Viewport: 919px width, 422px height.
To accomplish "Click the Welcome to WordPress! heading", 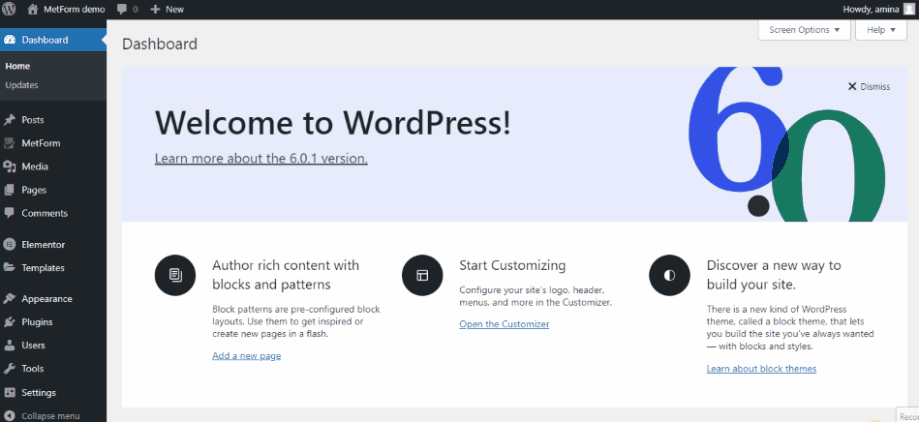I will click(333, 123).
